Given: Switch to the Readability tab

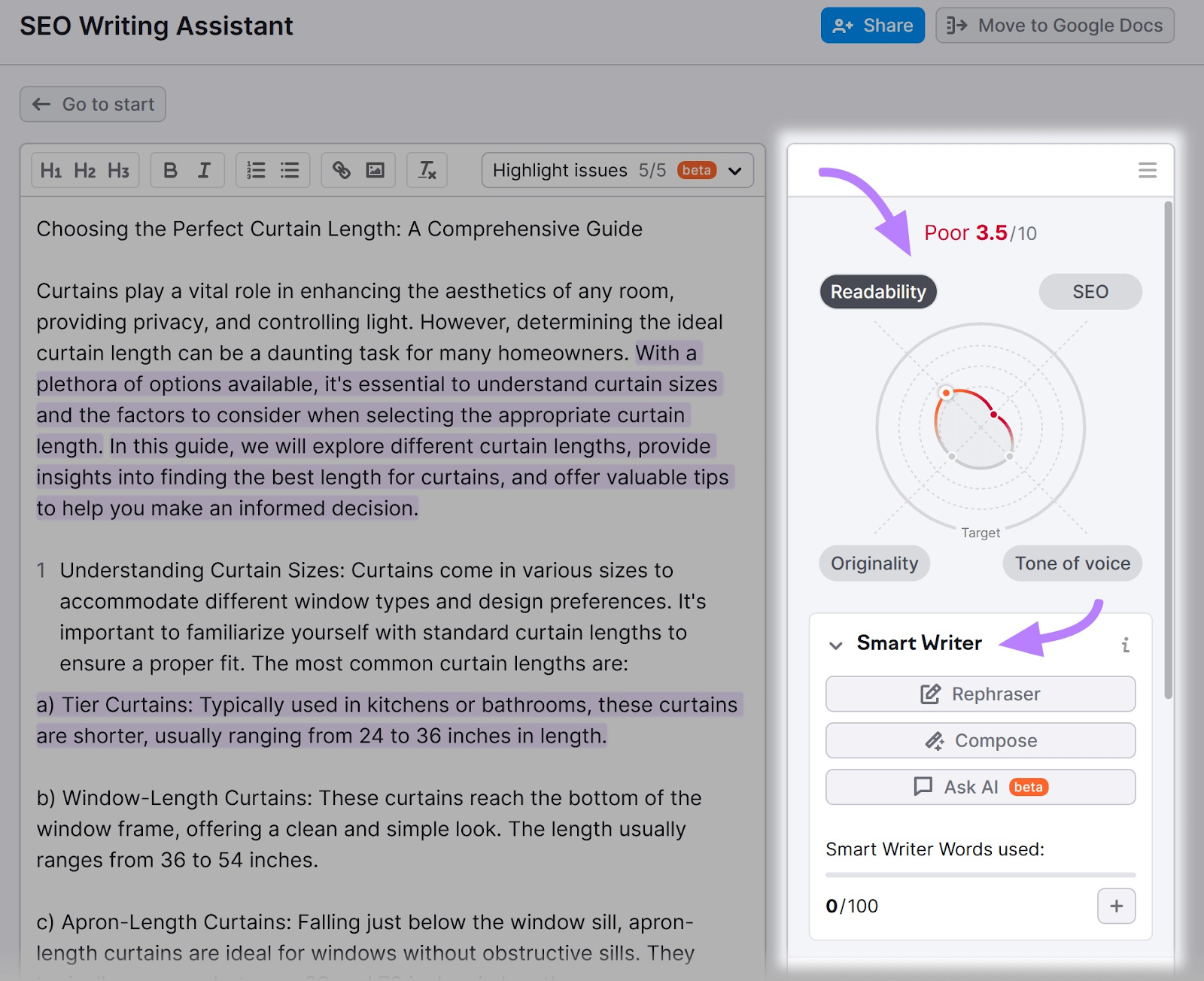Looking at the screenshot, I should pos(878,292).
